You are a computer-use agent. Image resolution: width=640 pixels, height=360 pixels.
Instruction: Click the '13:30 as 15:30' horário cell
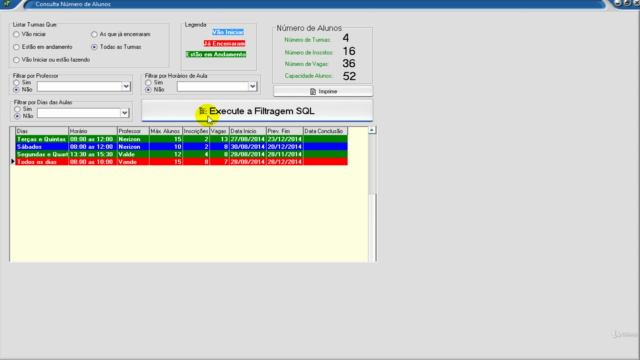(93, 154)
